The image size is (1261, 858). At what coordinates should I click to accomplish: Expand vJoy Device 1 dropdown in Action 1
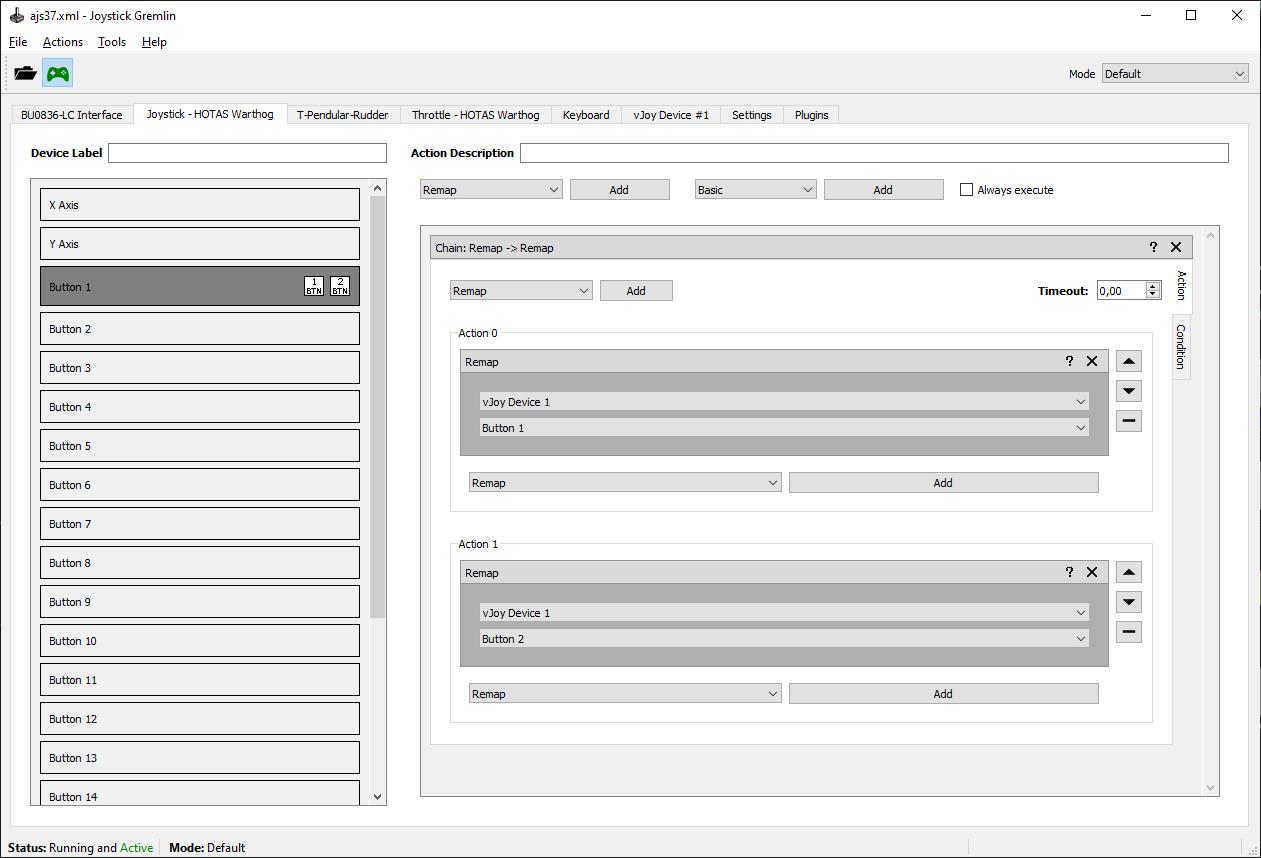coord(784,613)
